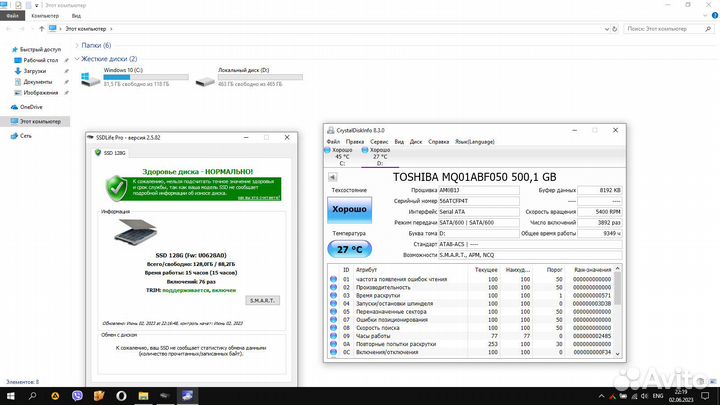
Task: Switch to SSDLife Pro taskbar icon
Action: (x=165, y=396)
